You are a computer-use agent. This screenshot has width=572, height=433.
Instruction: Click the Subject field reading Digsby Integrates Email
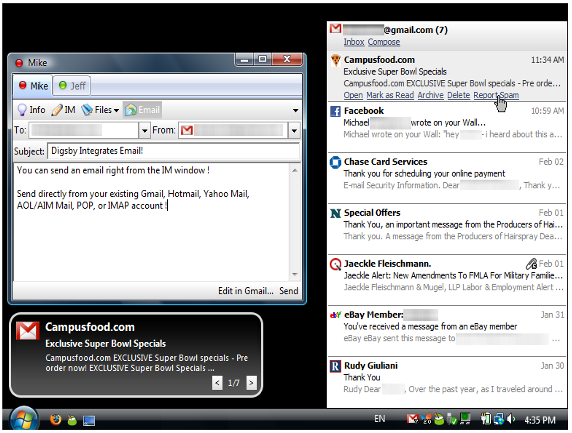173,151
